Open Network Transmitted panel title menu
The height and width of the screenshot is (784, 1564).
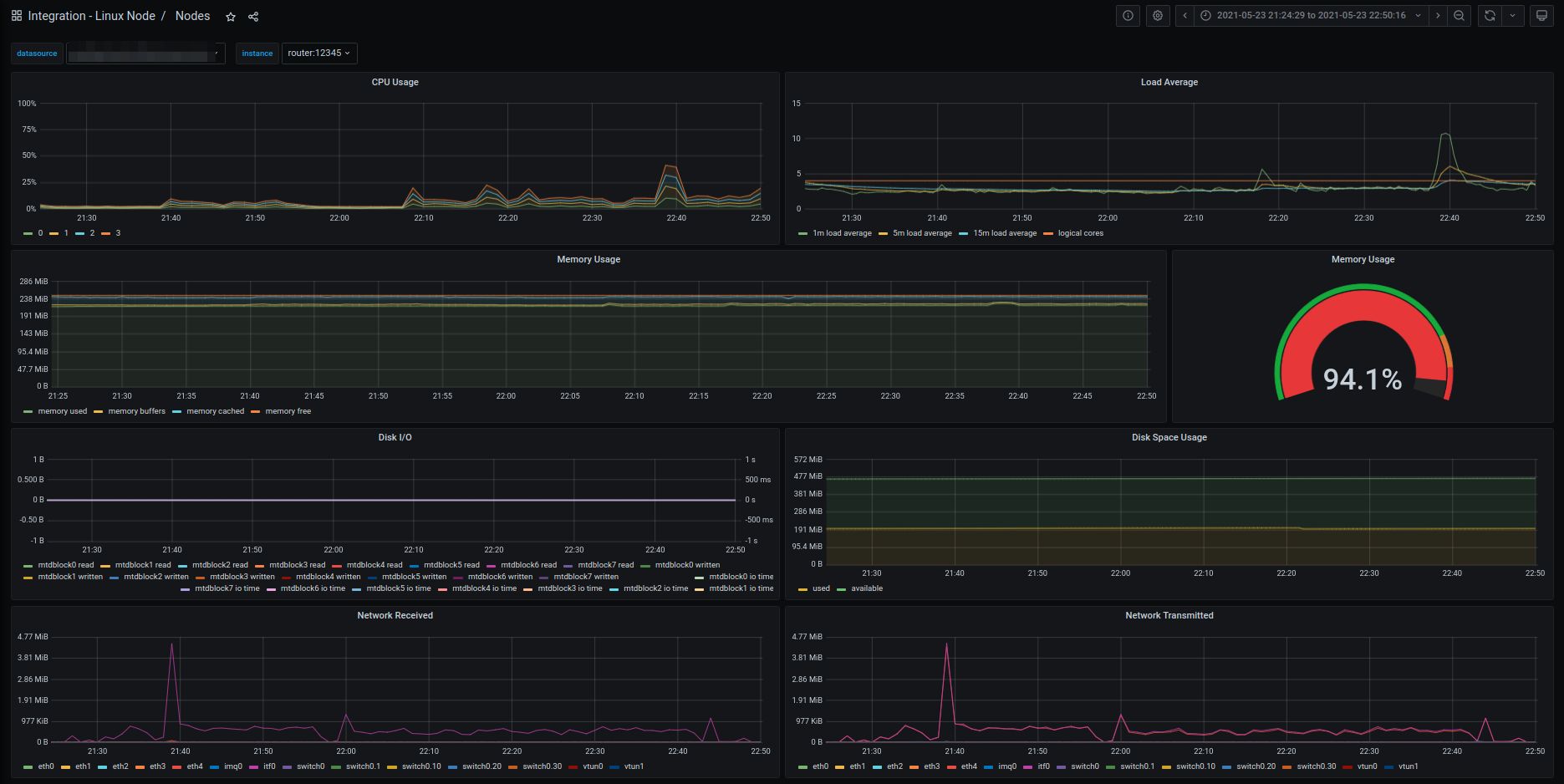pyautogui.click(x=1169, y=615)
